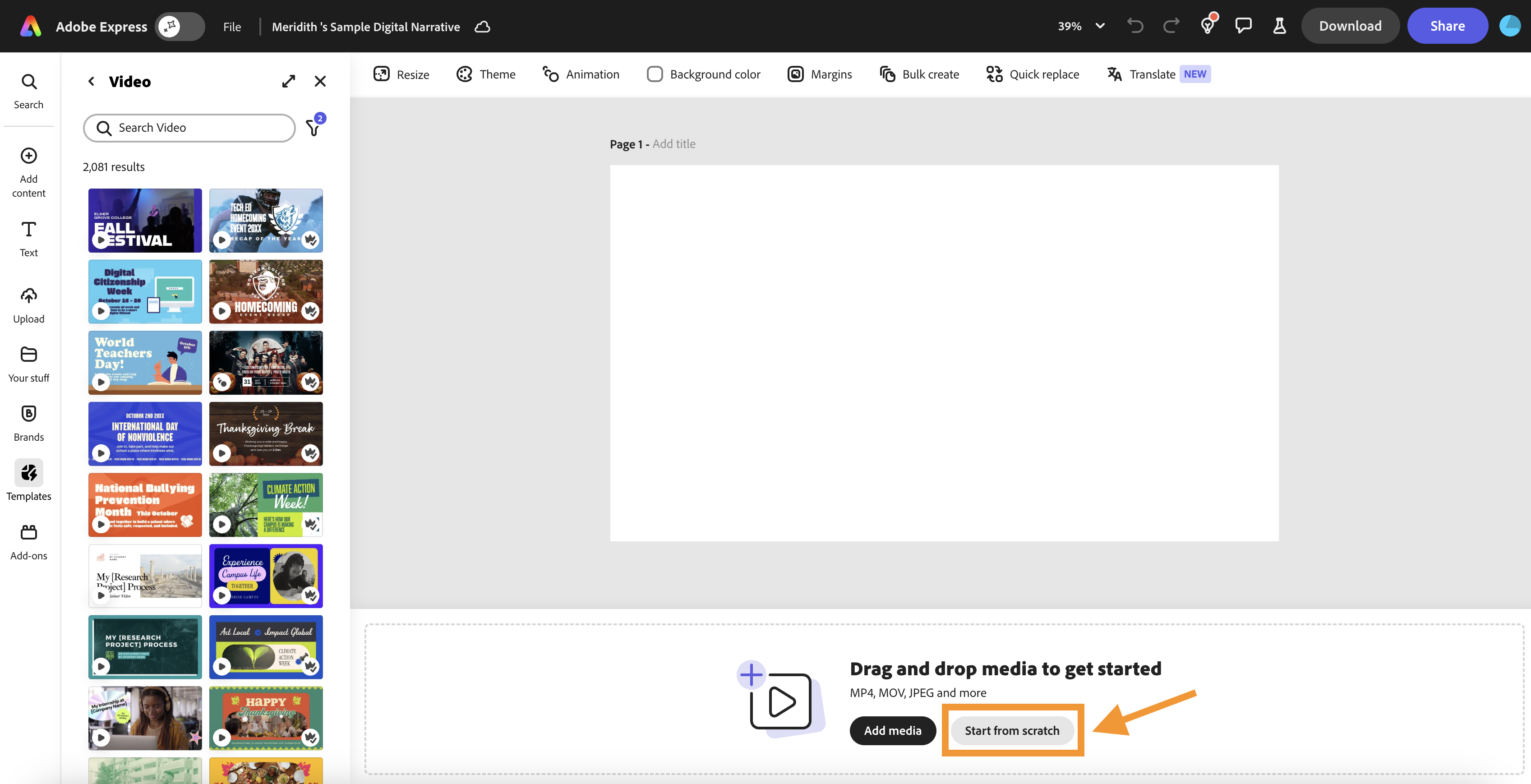Toggle the switch beside Adobe Express logo

click(180, 26)
